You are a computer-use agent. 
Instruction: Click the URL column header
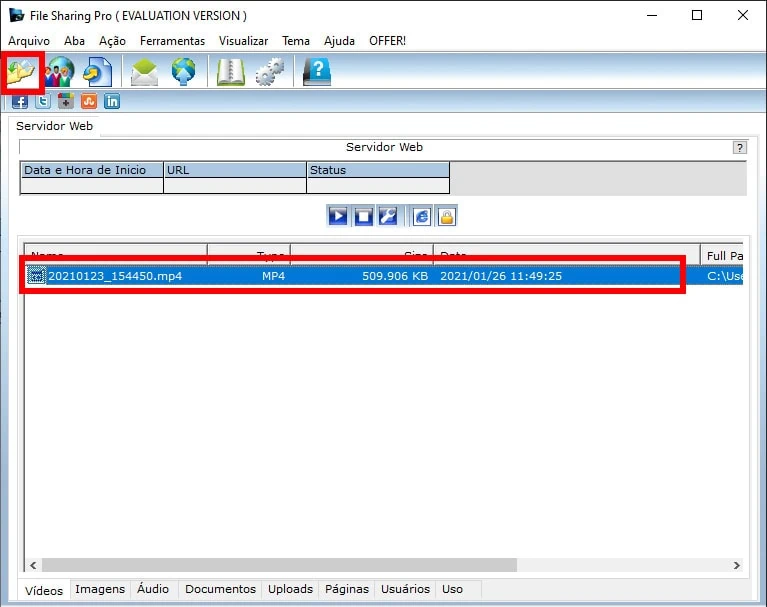click(x=235, y=170)
